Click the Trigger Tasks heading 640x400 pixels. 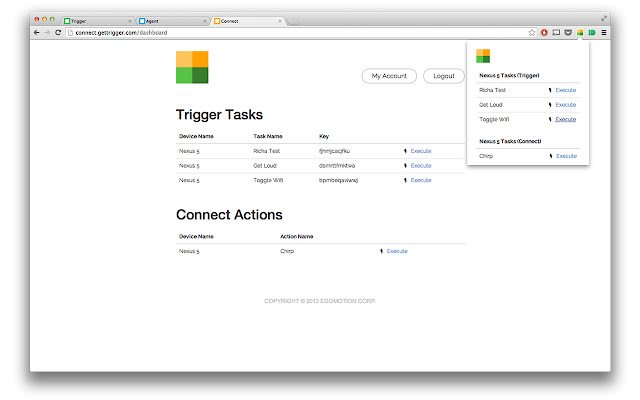[219, 115]
